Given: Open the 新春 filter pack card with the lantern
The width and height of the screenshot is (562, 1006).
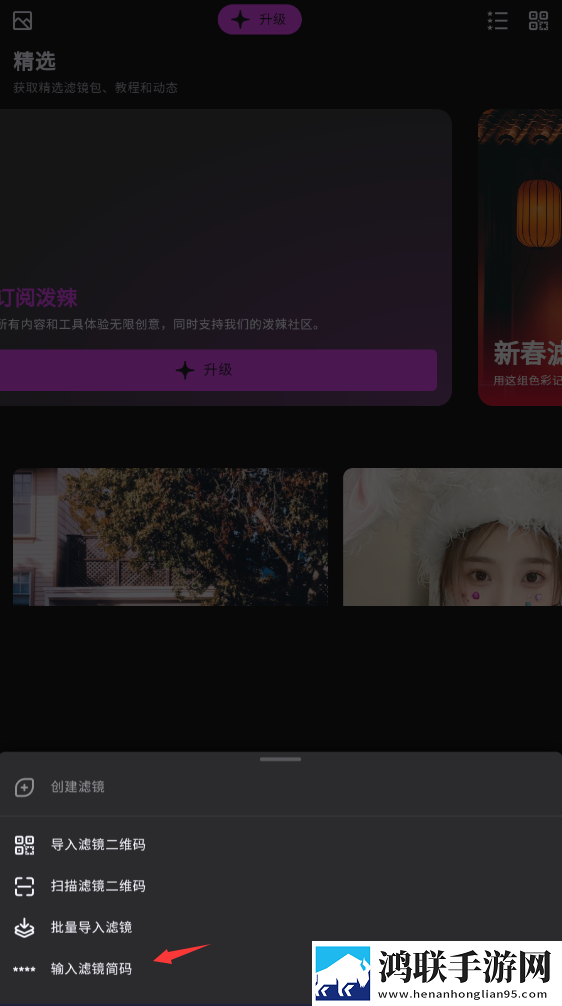Looking at the screenshot, I should tap(520, 257).
